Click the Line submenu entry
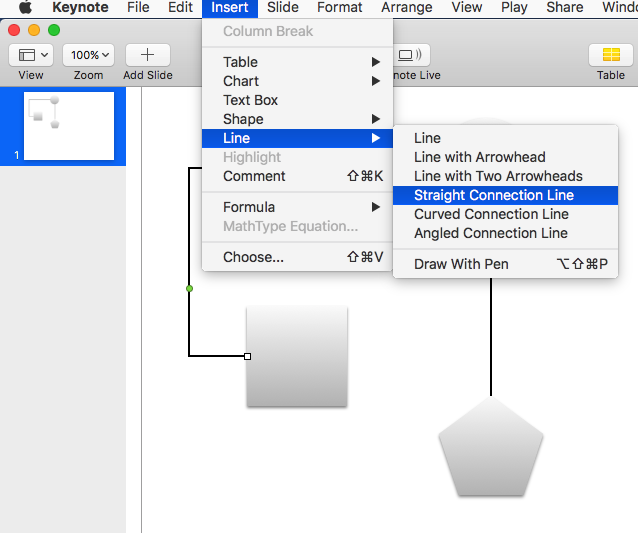638x533 pixels. pos(297,138)
